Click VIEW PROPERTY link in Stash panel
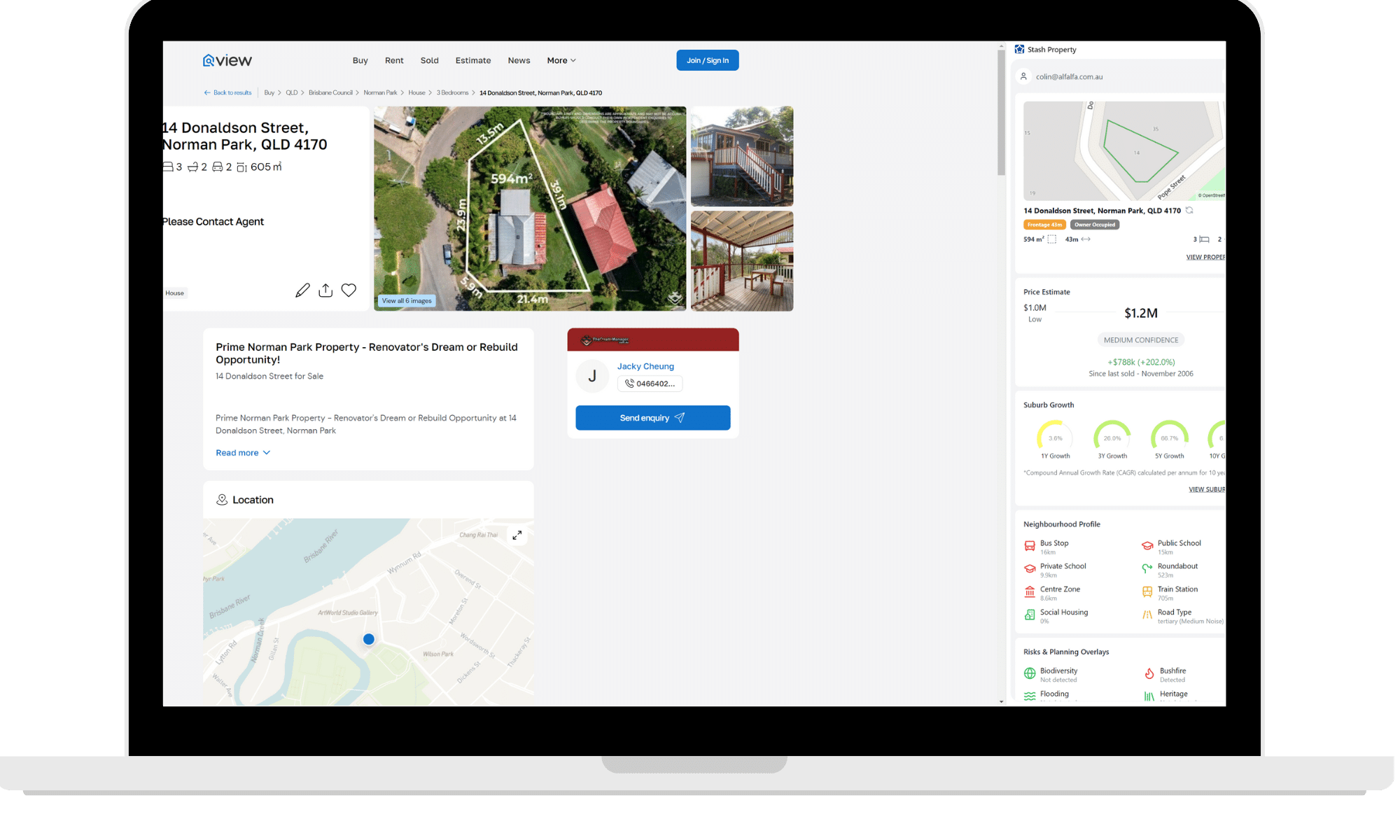1400x840 pixels. (x=1205, y=257)
